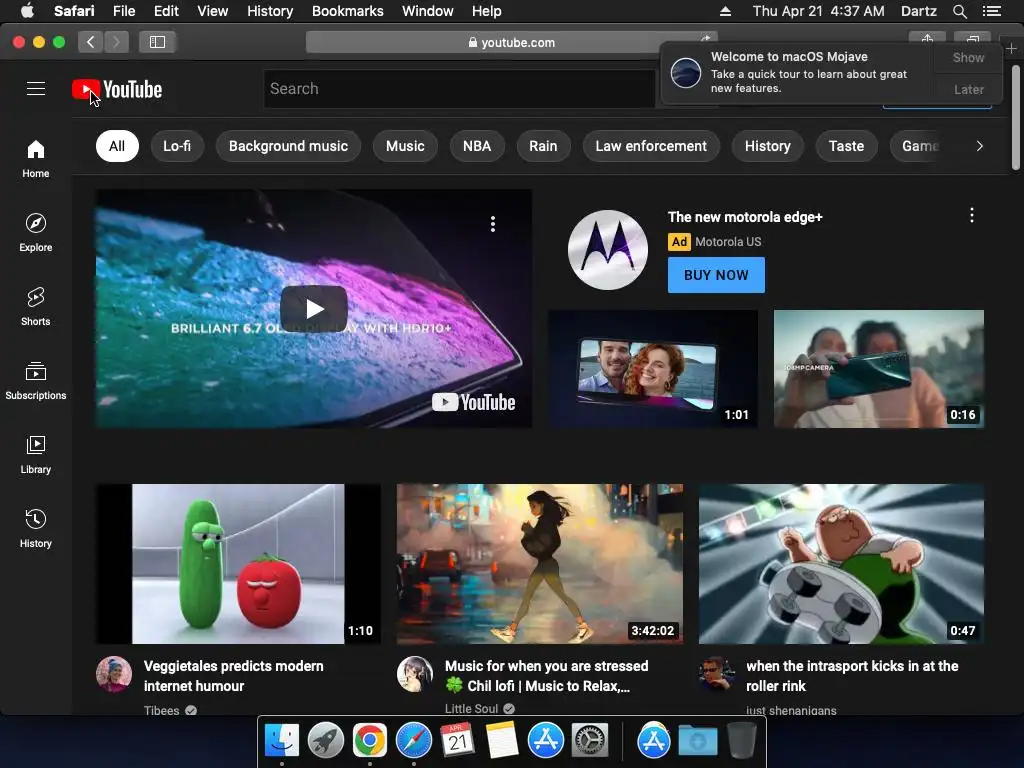
Task: Open the Bookmarks menu
Action: tap(347, 11)
